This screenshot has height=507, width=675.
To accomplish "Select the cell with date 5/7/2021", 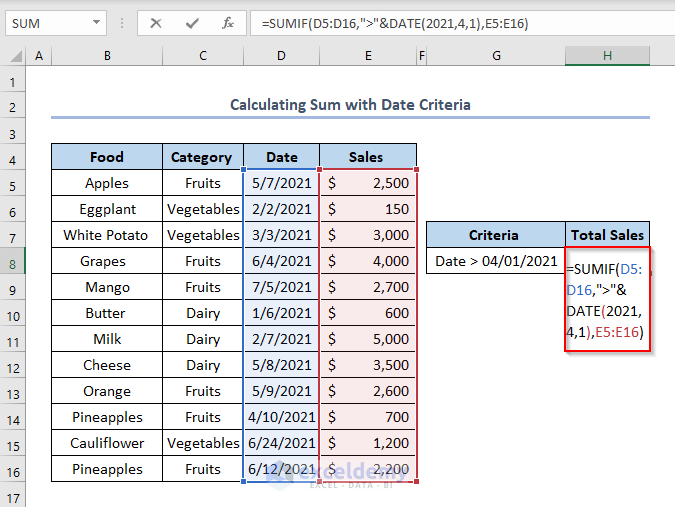I will tap(281, 183).
